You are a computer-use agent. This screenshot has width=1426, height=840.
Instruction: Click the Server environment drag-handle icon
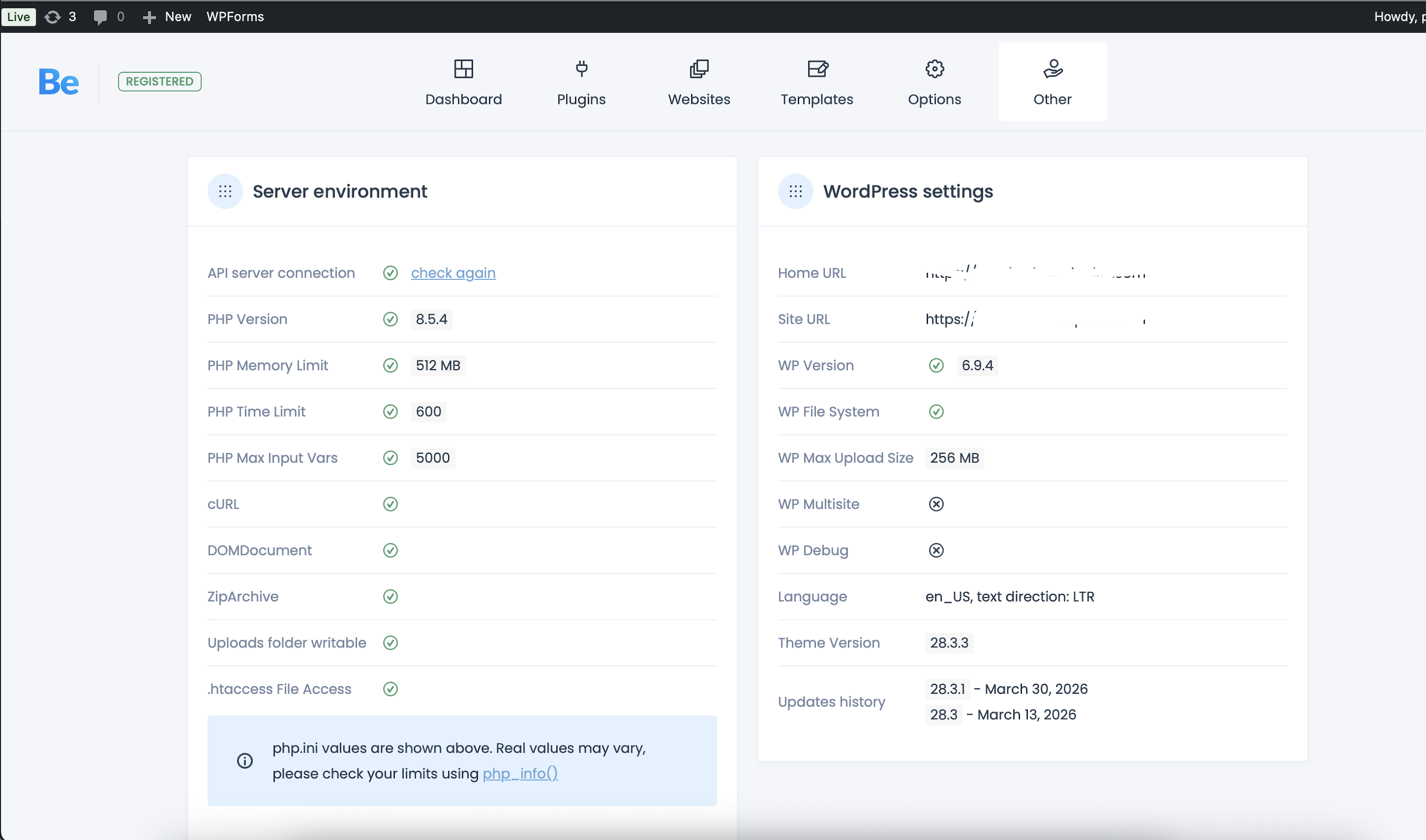(225, 191)
